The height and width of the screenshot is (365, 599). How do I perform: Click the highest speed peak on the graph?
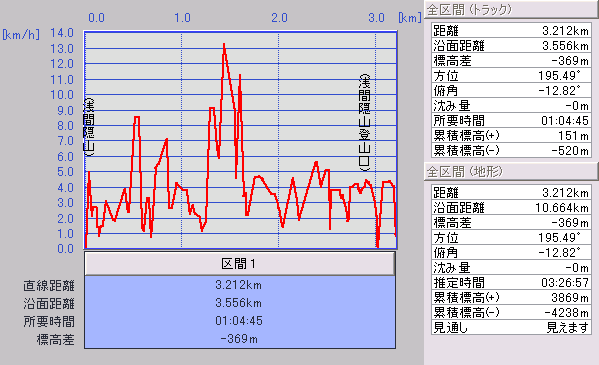[224, 45]
